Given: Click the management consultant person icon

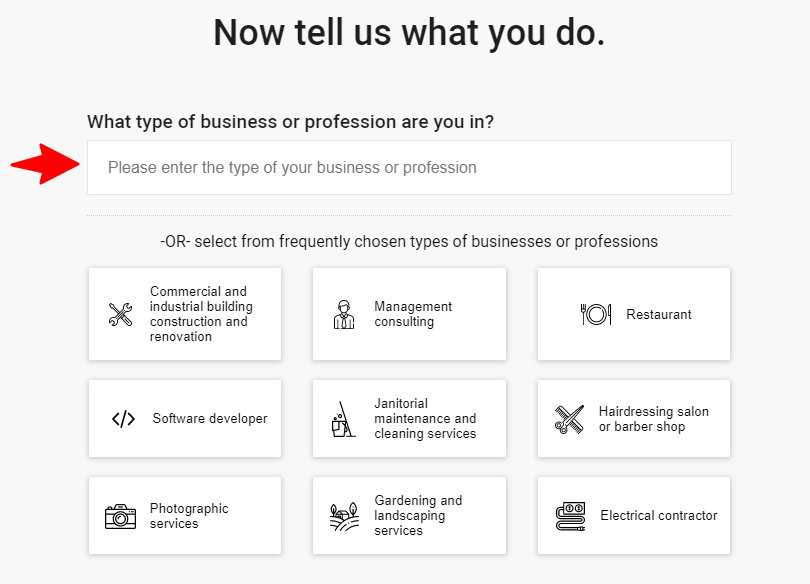Looking at the screenshot, I should [x=344, y=314].
